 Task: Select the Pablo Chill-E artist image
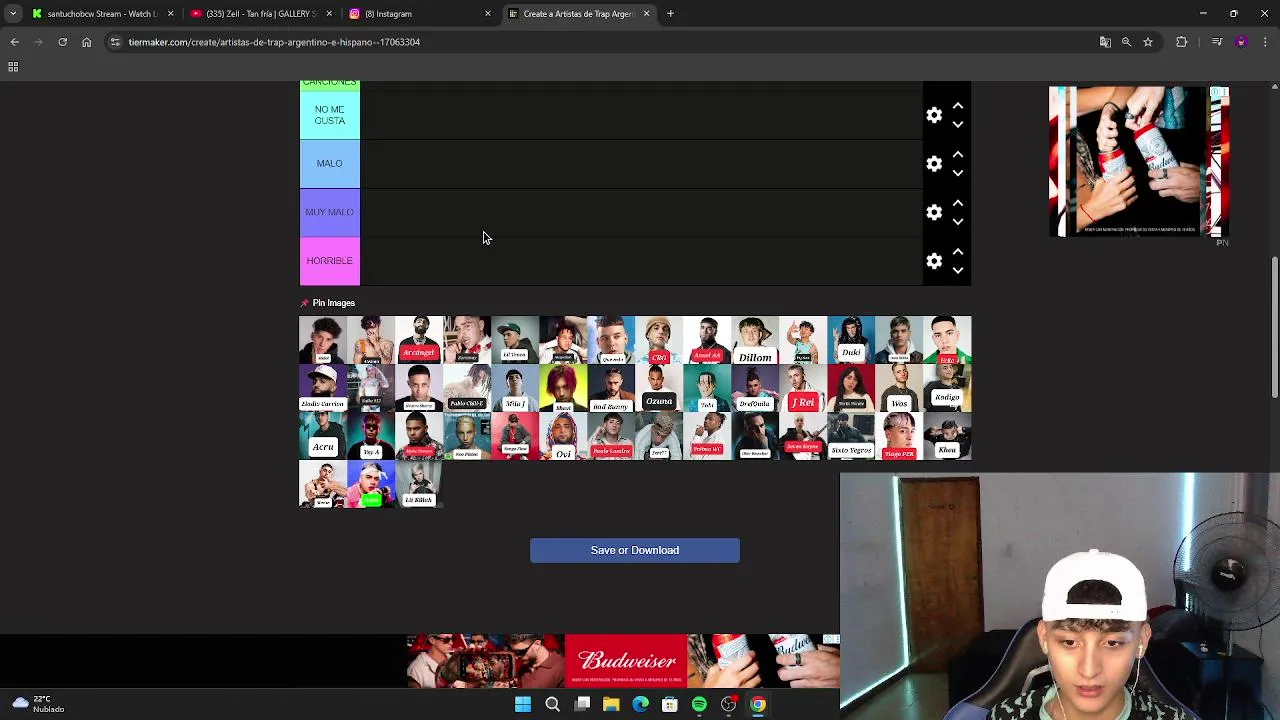pyautogui.click(x=467, y=388)
